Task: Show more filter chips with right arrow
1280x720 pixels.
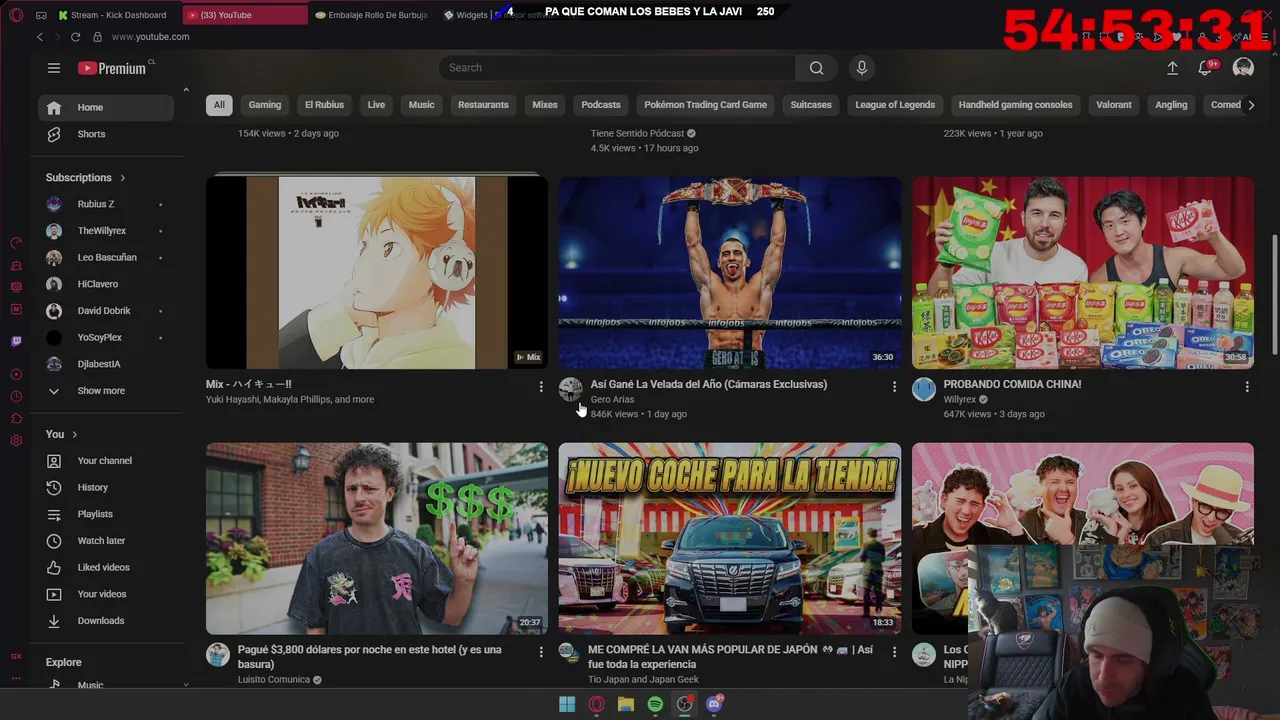Action: [x=1250, y=105]
